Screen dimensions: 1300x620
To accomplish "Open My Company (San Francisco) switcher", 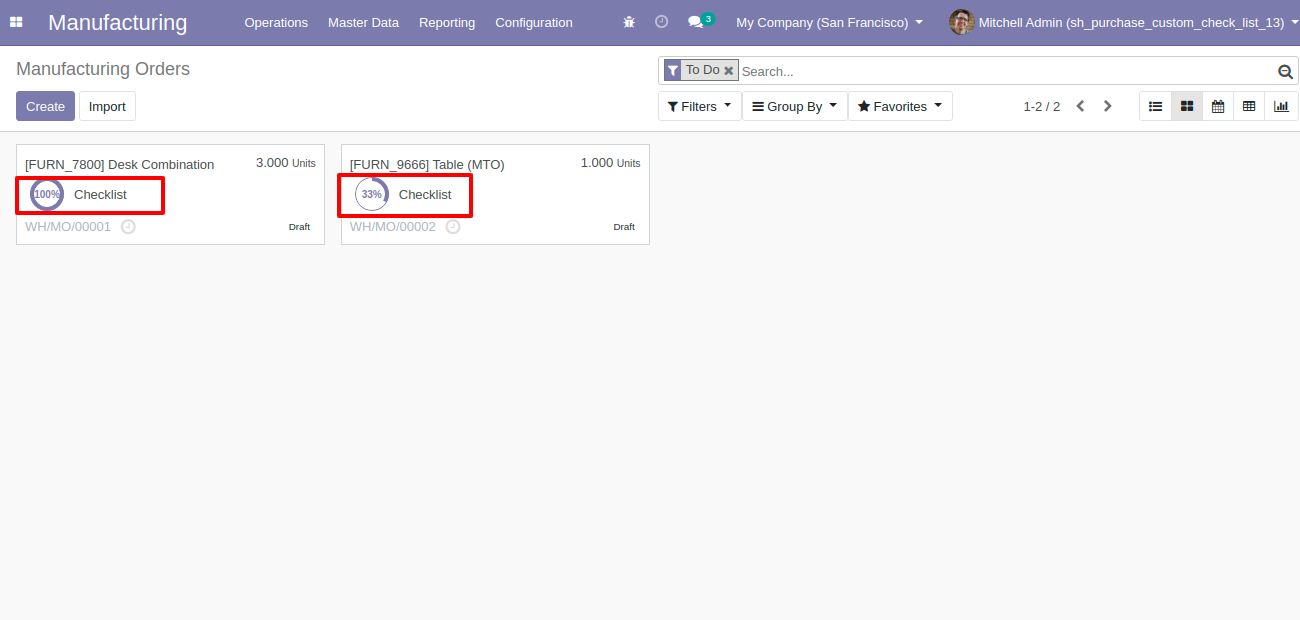I will pyautogui.click(x=829, y=22).
